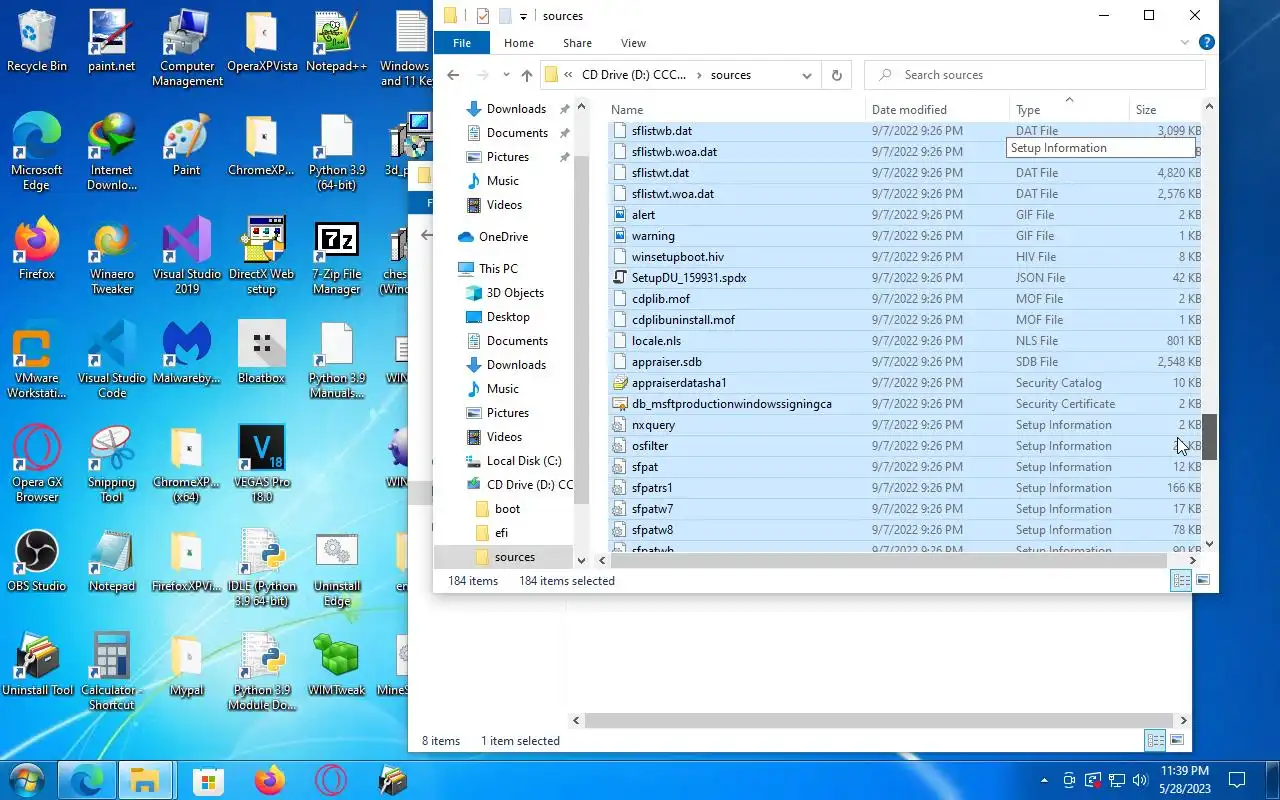
Task: Launch OBS Studio from the desktop
Action: (37, 561)
